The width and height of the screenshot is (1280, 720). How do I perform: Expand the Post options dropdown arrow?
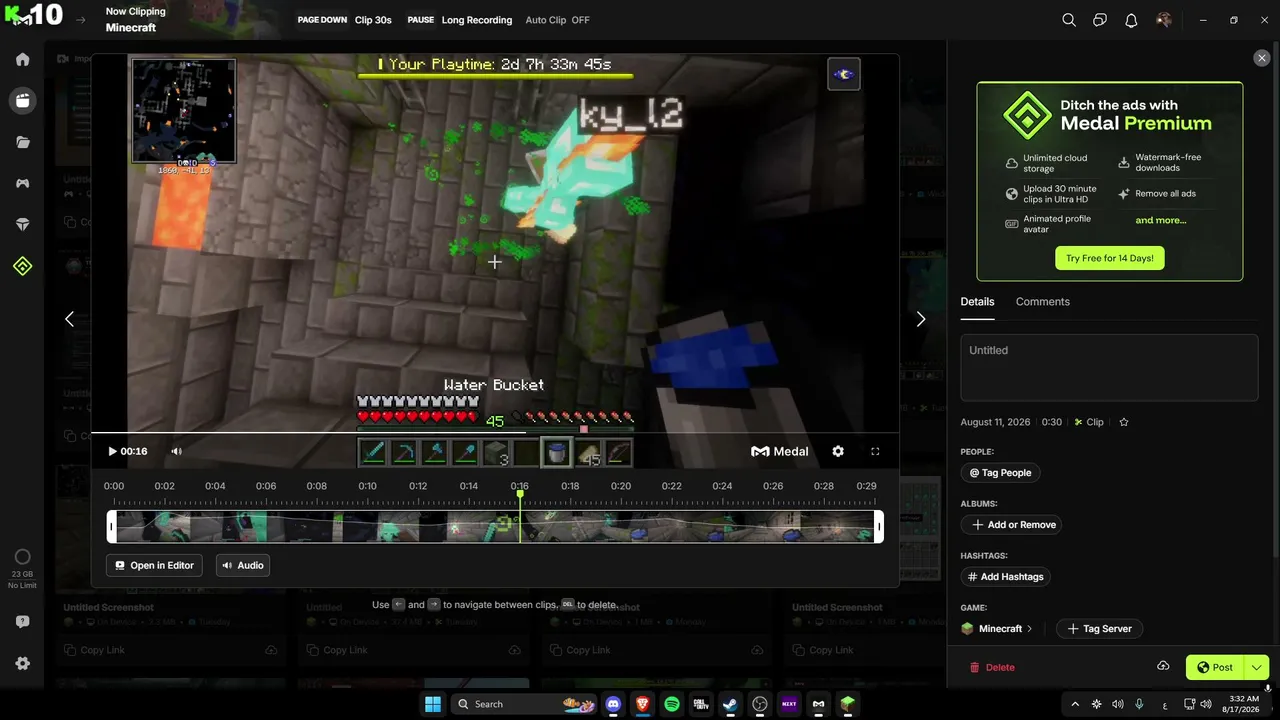click(x=1256, y=667)
